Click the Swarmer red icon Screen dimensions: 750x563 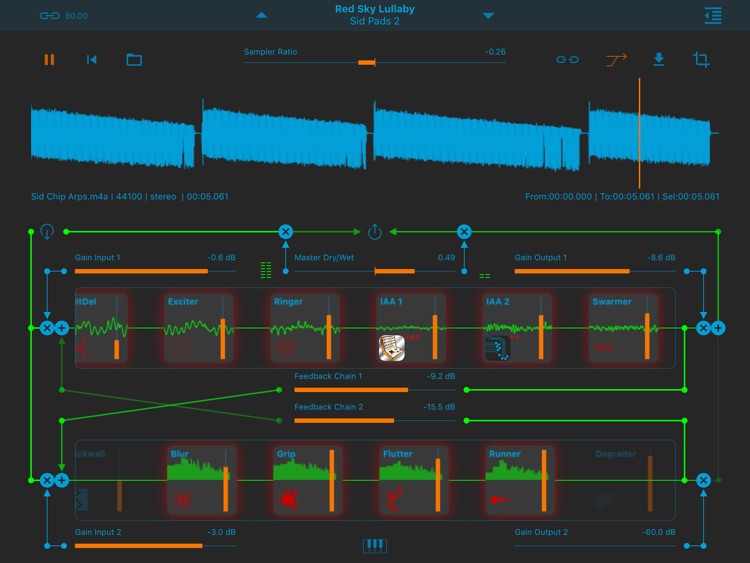click(x=604, y=347)
